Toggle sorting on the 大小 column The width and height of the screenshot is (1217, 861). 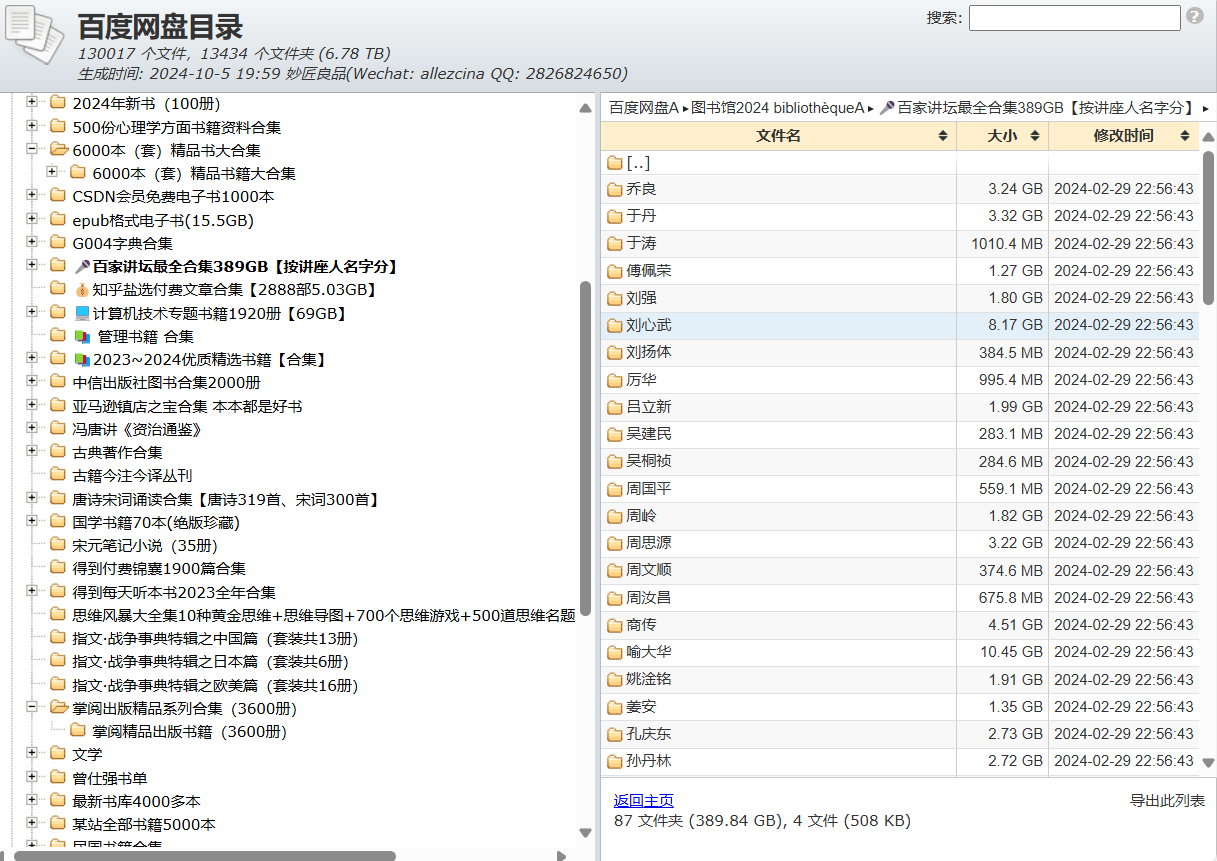coord(1002,135)
